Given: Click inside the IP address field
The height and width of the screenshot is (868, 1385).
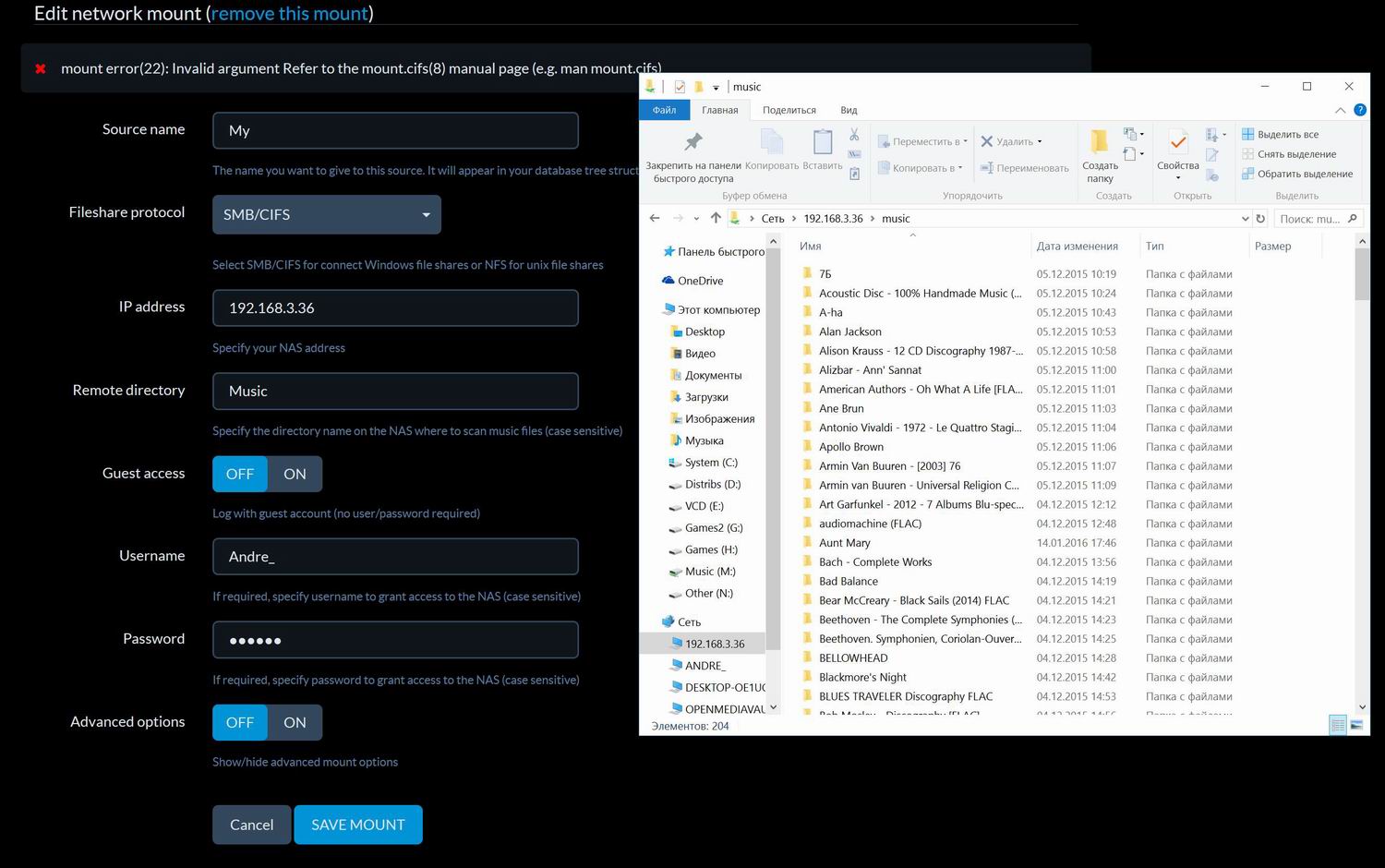Looking at the screenshot, I should [x=395, y=307].
